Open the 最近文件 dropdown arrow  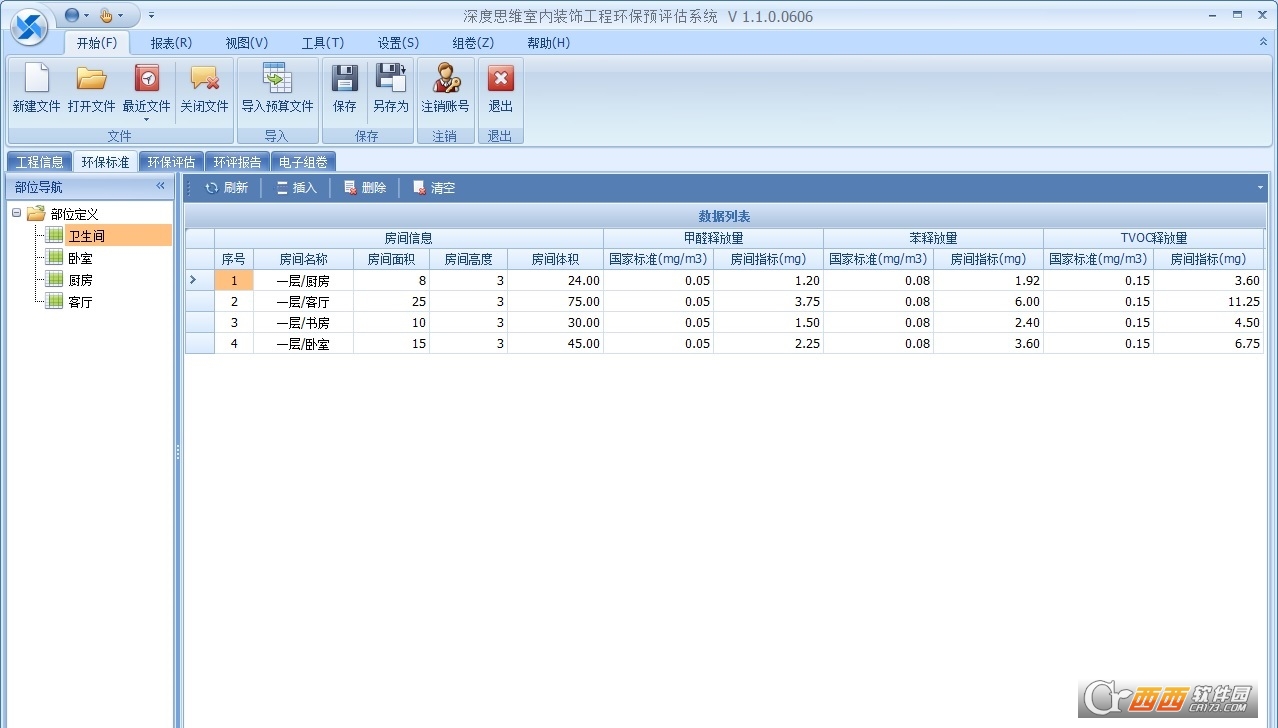click(147, 119)
